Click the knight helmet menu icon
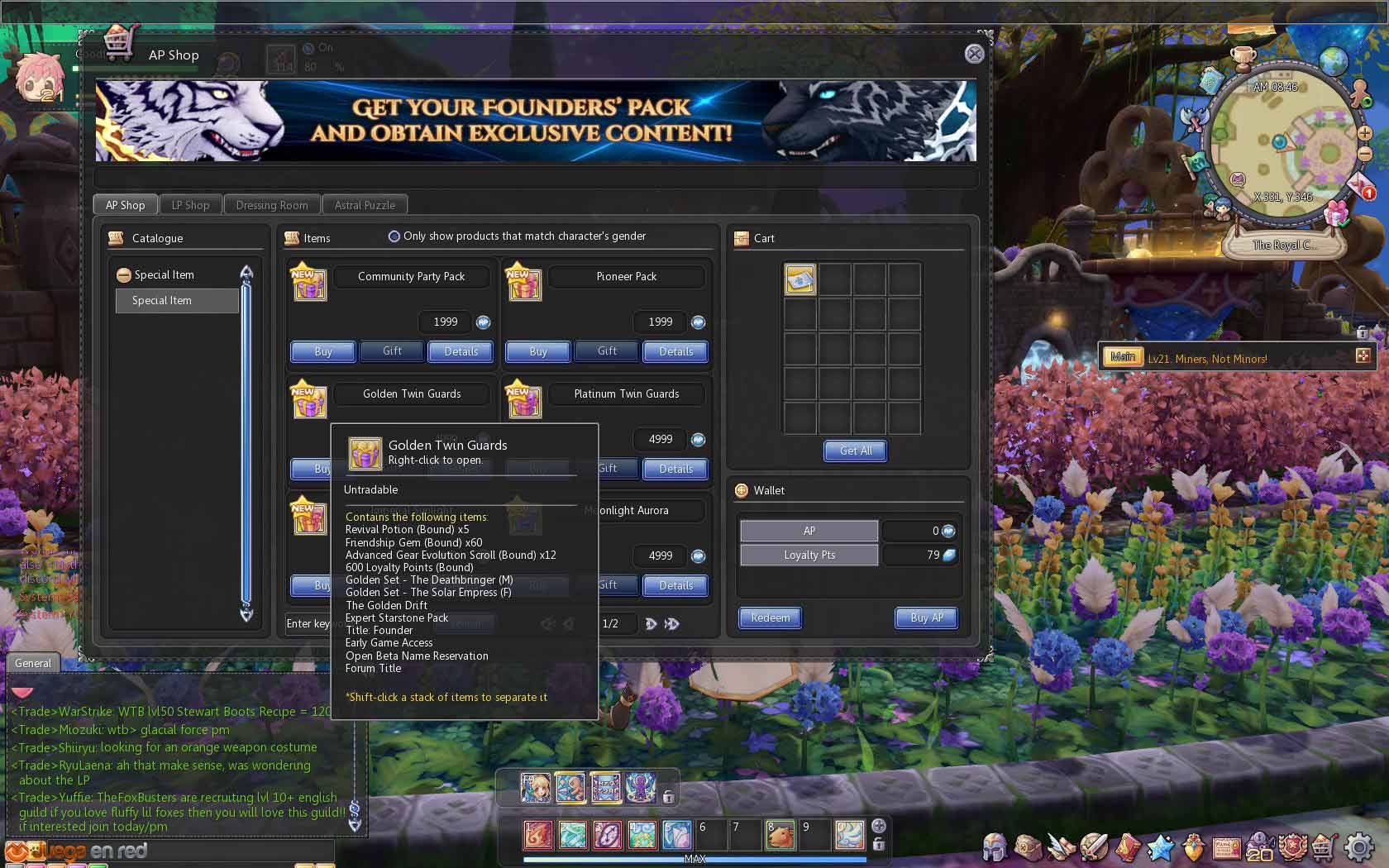The height and width of the screenshot is (868, 1389). point(995,847)
